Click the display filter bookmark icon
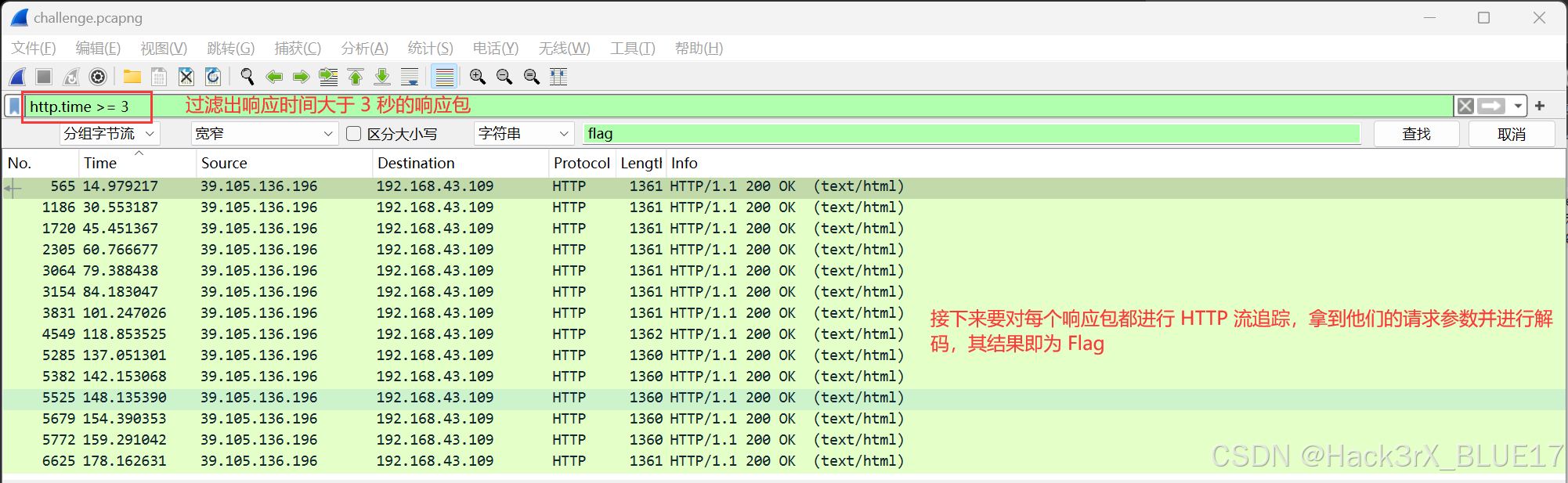Image resolution: width=1568 pixels, height=483 pixels. (x=14, y=106)
